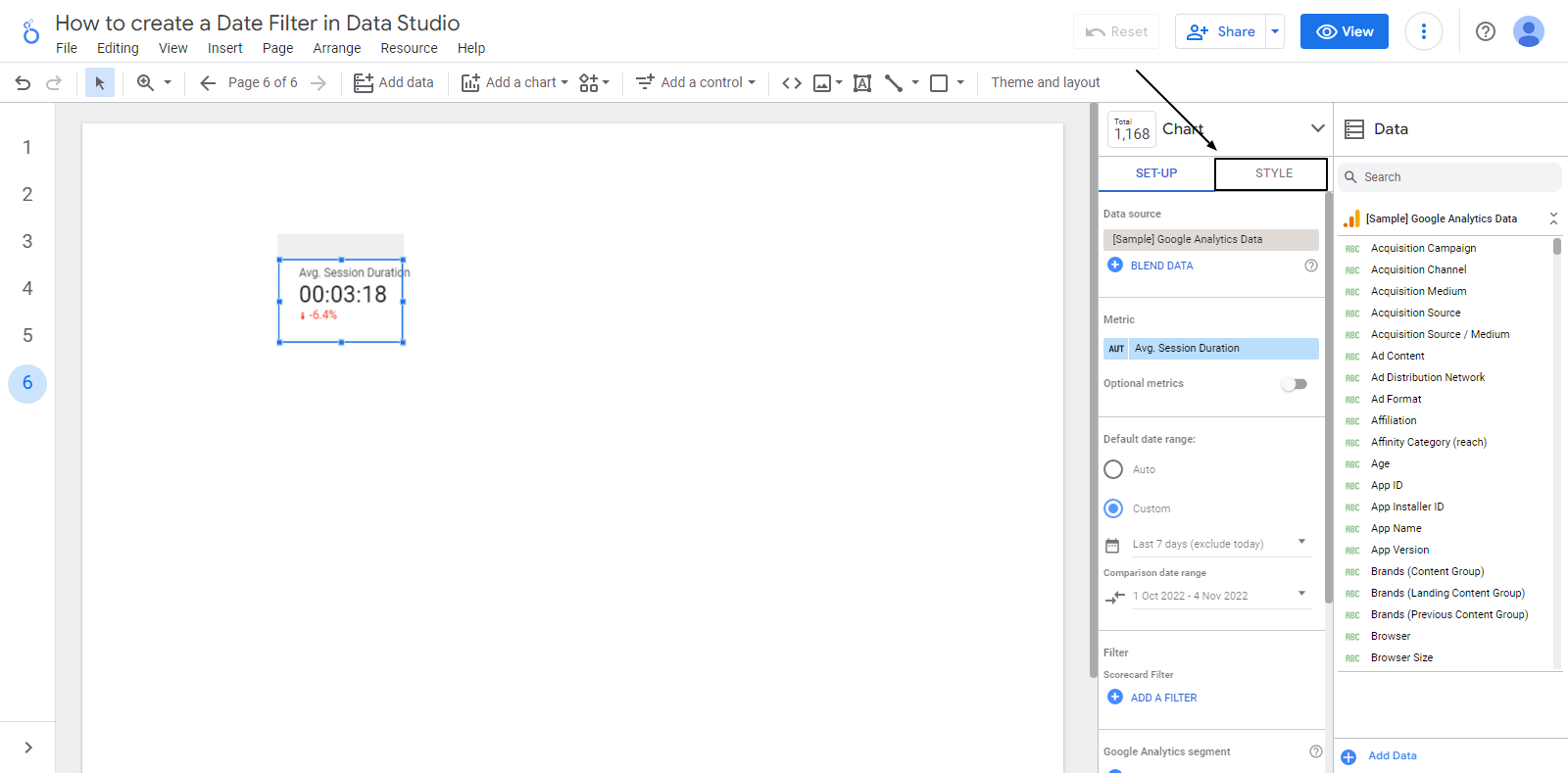
Task: Click the URL embed code icon
Action: pos(792,83)
